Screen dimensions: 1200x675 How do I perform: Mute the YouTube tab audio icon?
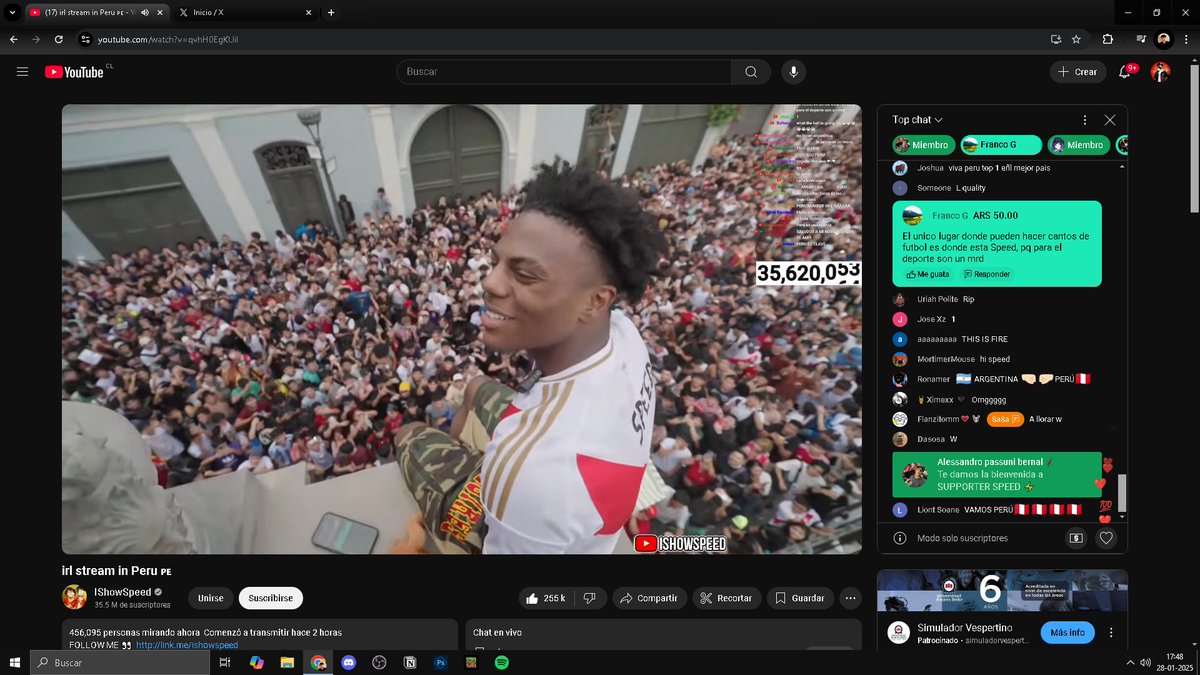pyautogui.click(x=145, y=13)
